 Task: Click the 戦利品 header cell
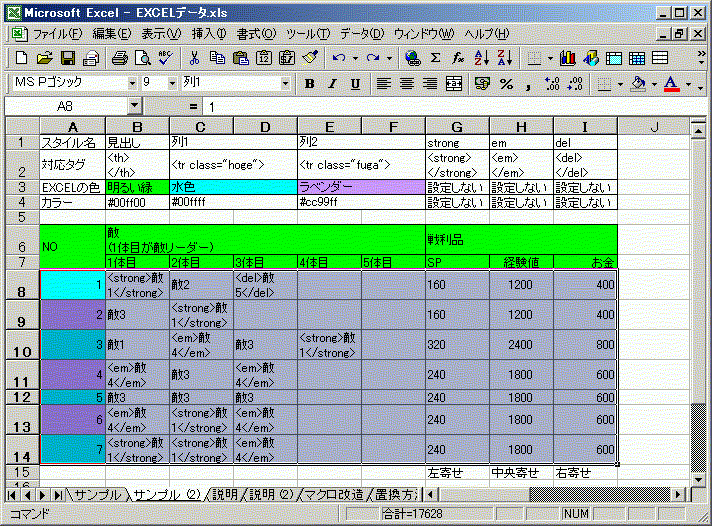tap(521, 240)
